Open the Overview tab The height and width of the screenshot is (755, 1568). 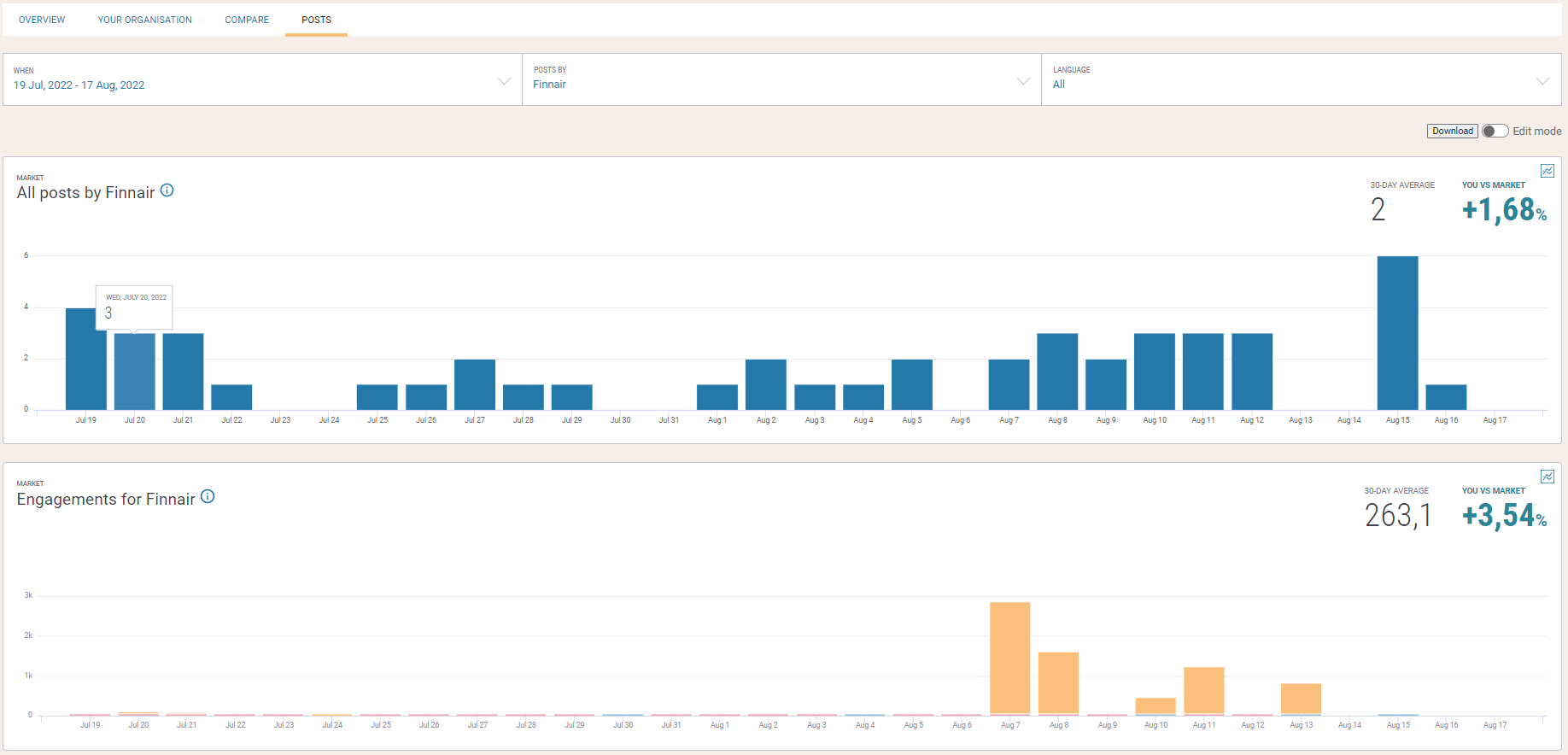pyautogui.click(x=42, y=20)
